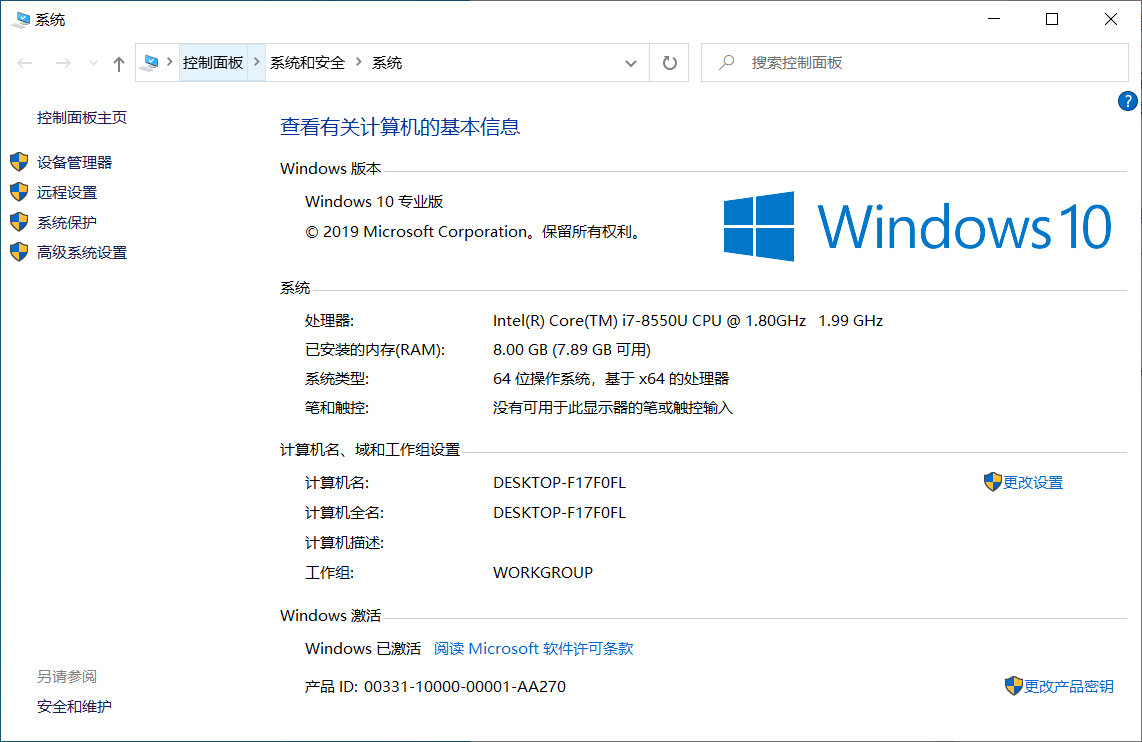This screenshot has width=1142, height=742.
Task: Click the computer icon in address bar
Action: coord(150,63)
